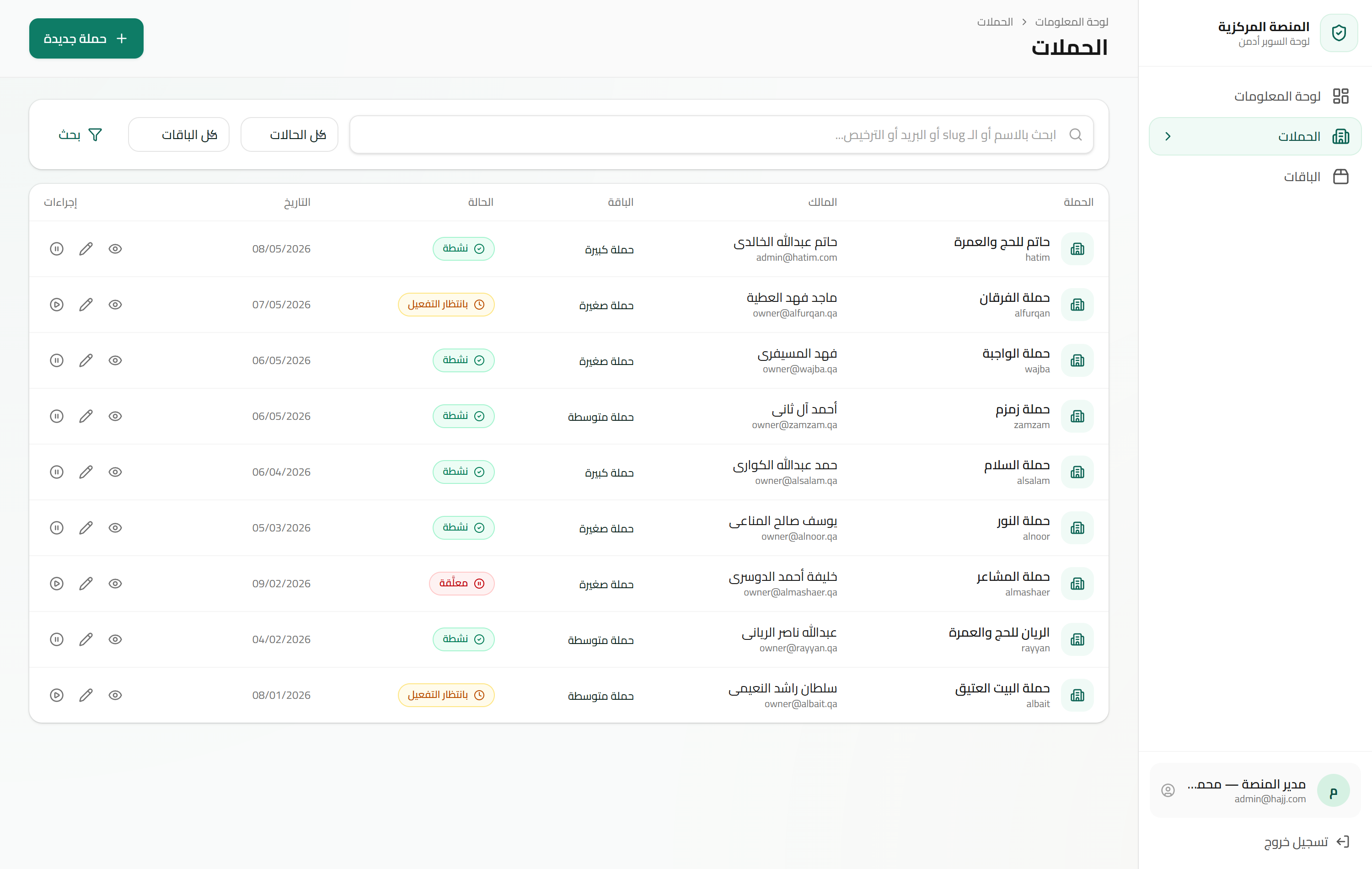Click the platform shield logo in sidebar
The image size is (1372, 869).
point(1339,33)
